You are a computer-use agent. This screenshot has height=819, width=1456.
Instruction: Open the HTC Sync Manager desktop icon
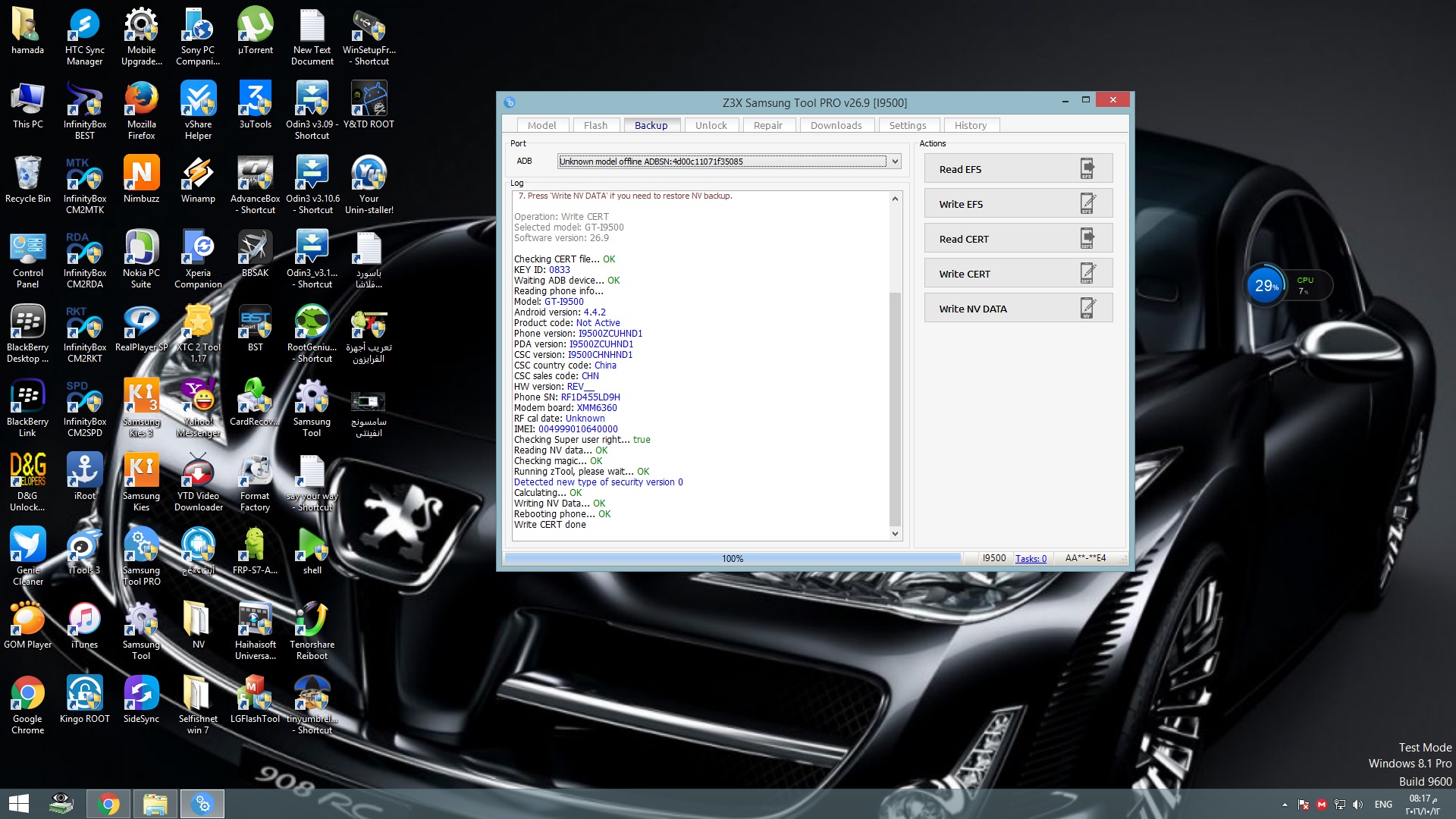pyautogui.click(x=84, y=36)
